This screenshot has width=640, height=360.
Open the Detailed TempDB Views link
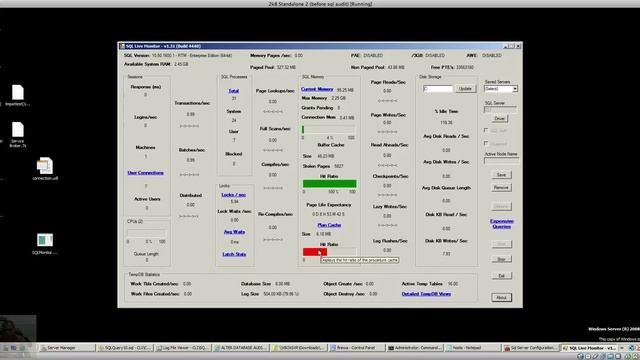(426, 294)
